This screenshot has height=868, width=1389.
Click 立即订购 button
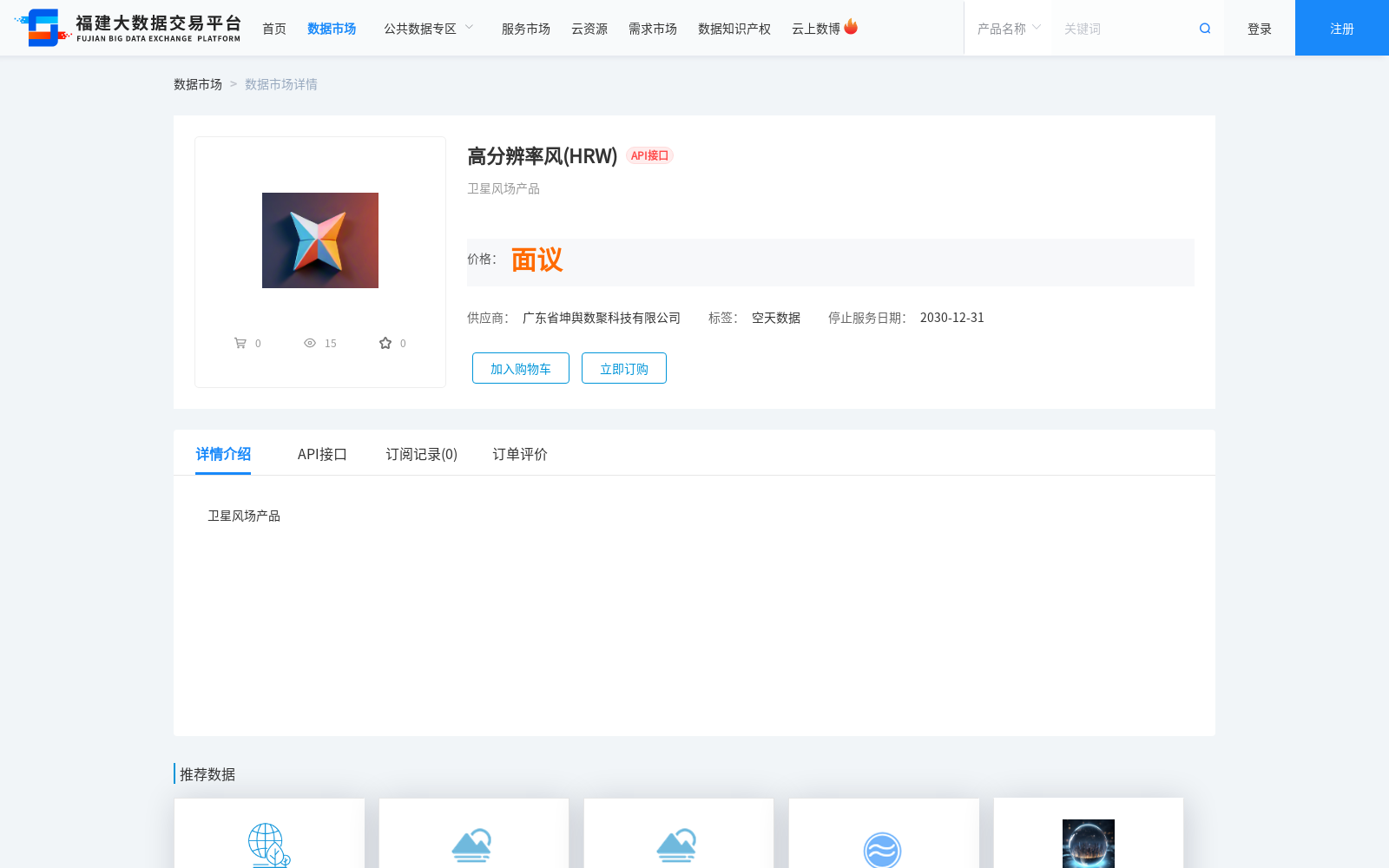click(x=624, y=368)
